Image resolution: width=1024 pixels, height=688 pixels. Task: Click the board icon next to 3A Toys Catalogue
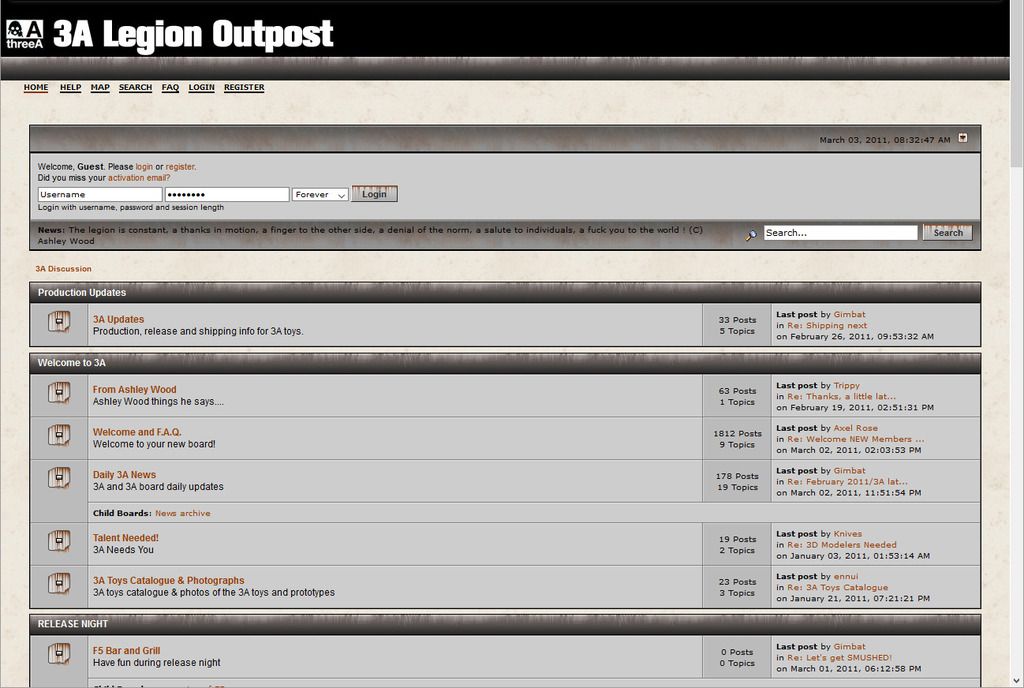[59, 584]
